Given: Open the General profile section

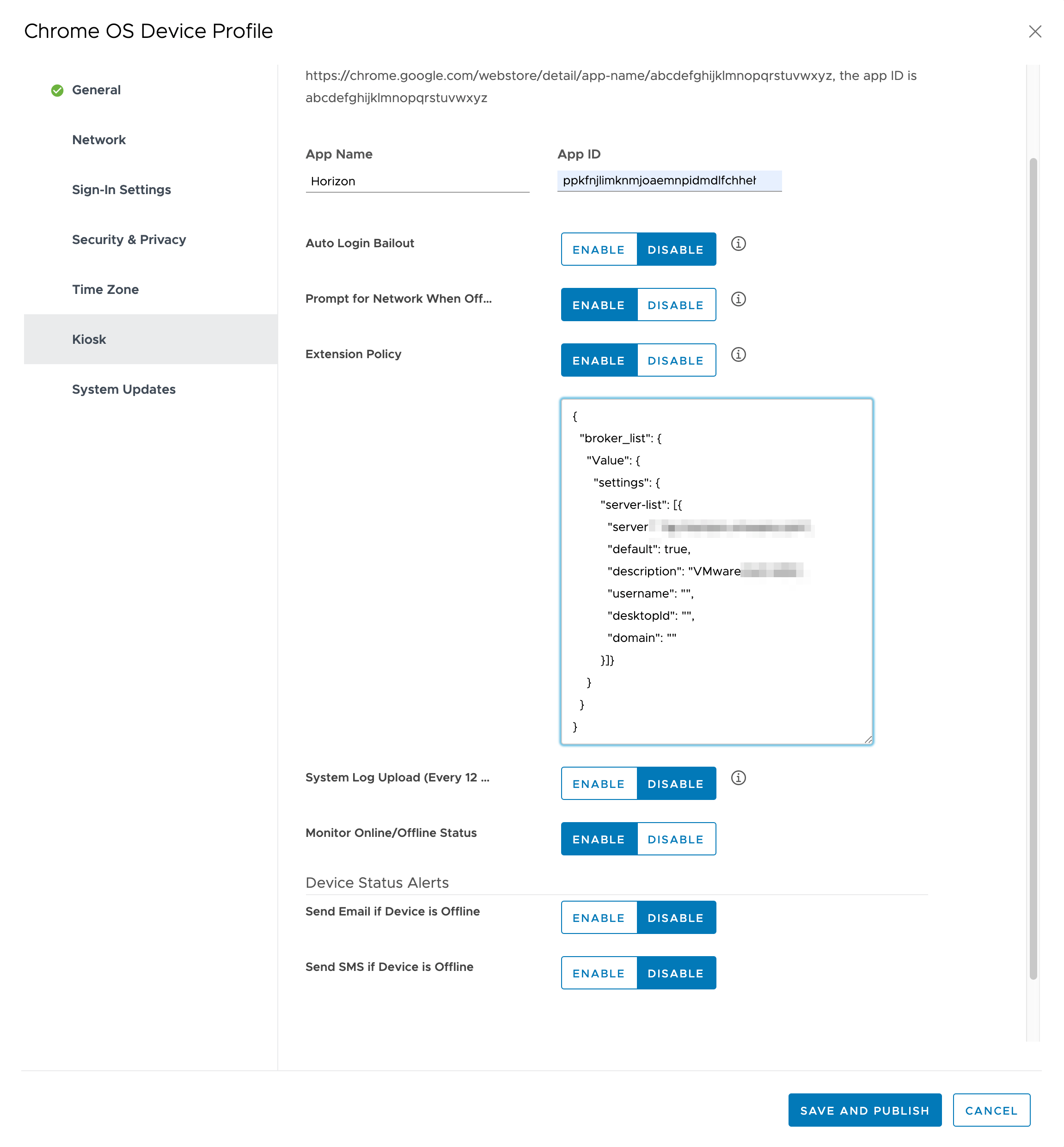Looking at the screenshot, I should [x=150, y=91].
